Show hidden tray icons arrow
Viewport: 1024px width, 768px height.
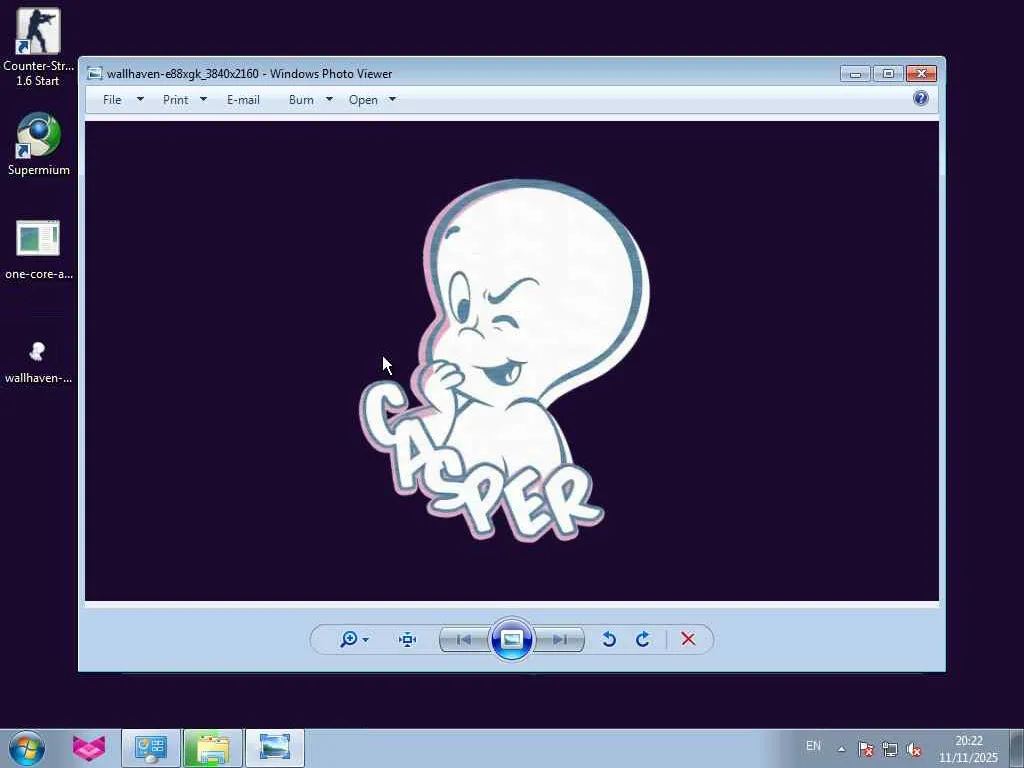point(841,749)
